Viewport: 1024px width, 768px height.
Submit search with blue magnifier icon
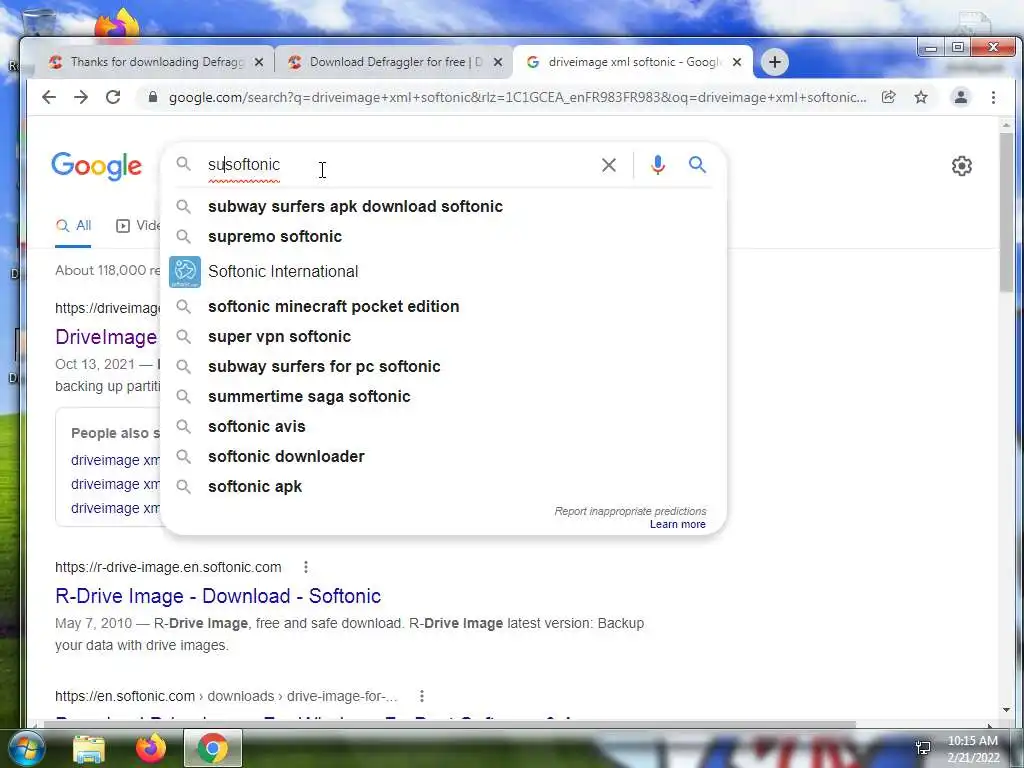[697, 165]
